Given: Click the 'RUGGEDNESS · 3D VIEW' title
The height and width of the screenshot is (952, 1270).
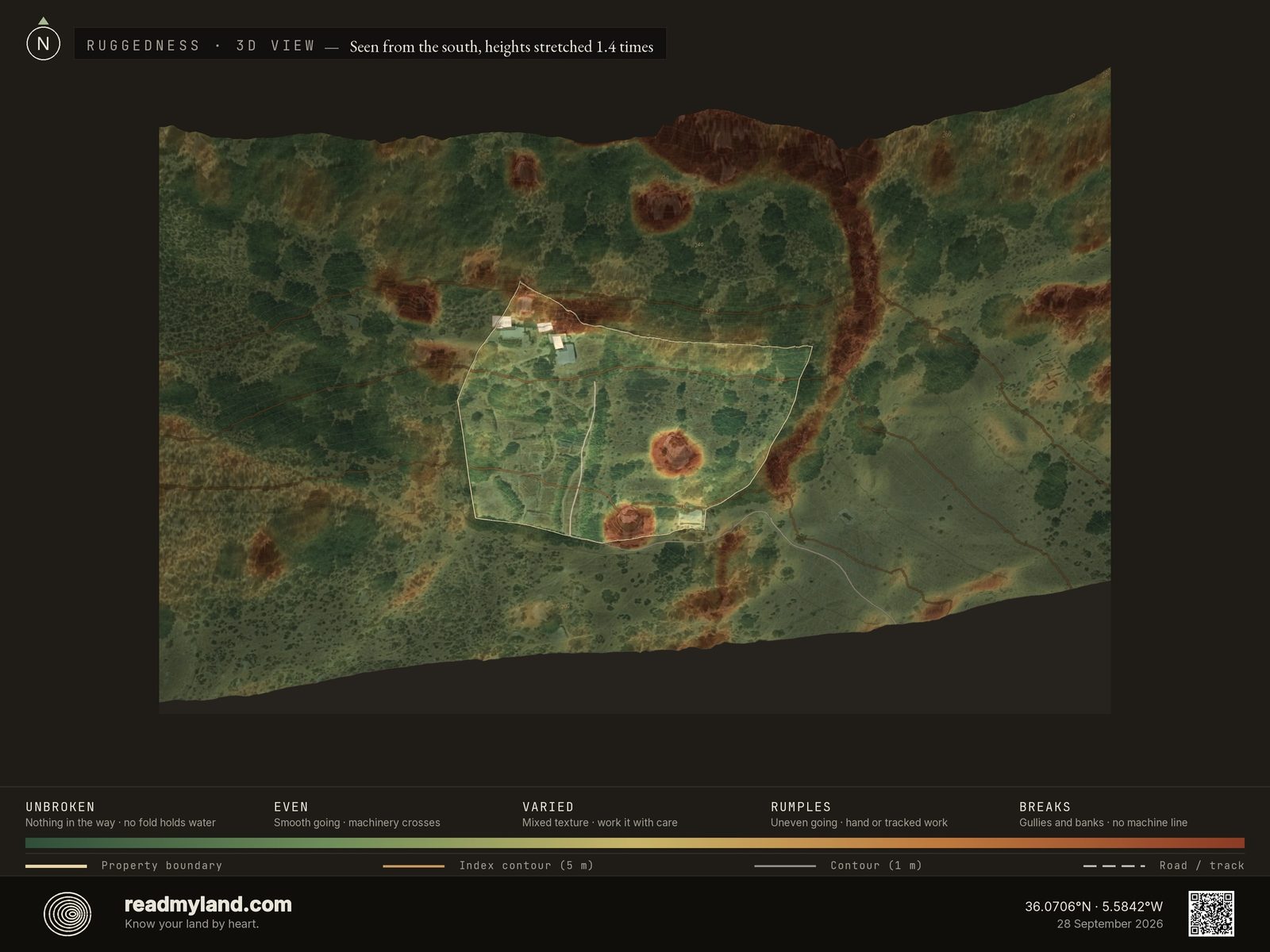Looking at the screenshot, I should tap(201, 46).
